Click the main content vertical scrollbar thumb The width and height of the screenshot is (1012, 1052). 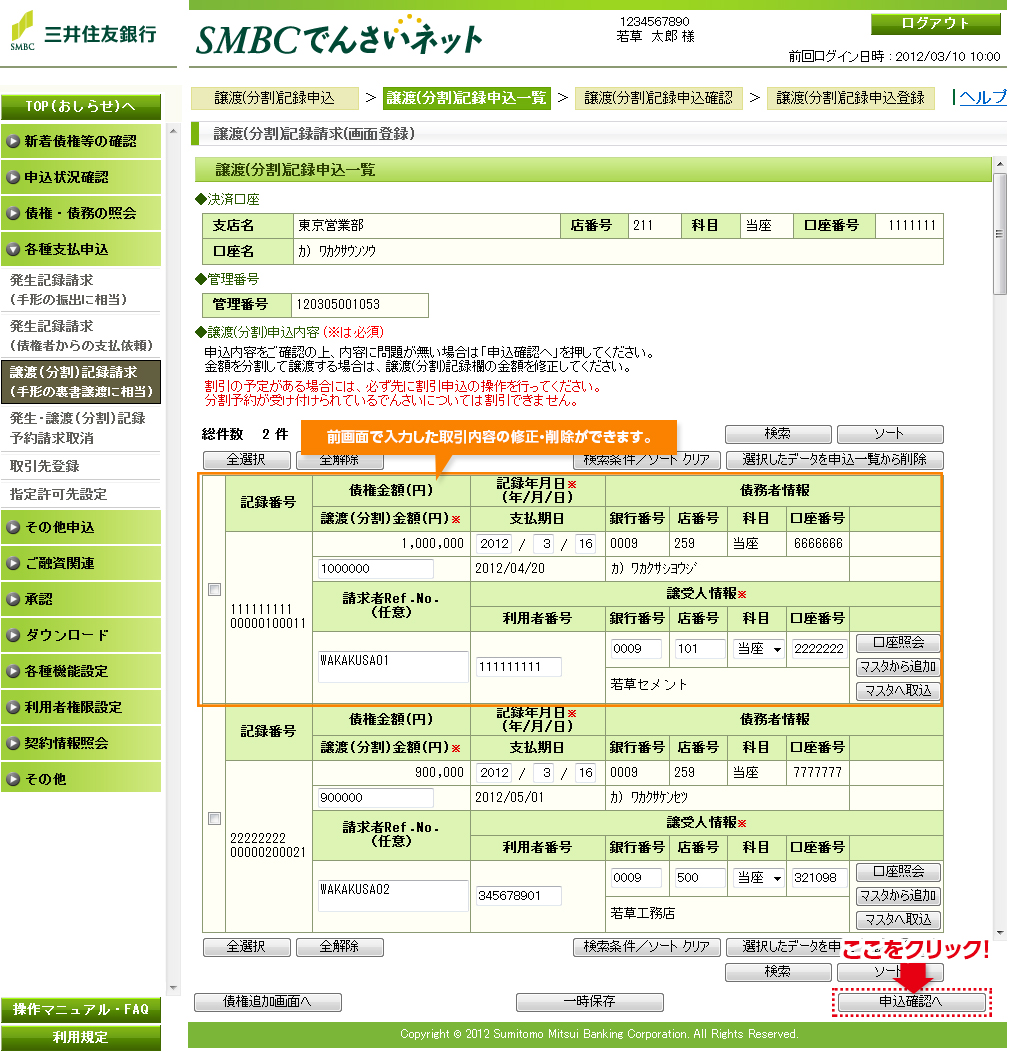pyautogui.click(x=1000, y=233)
